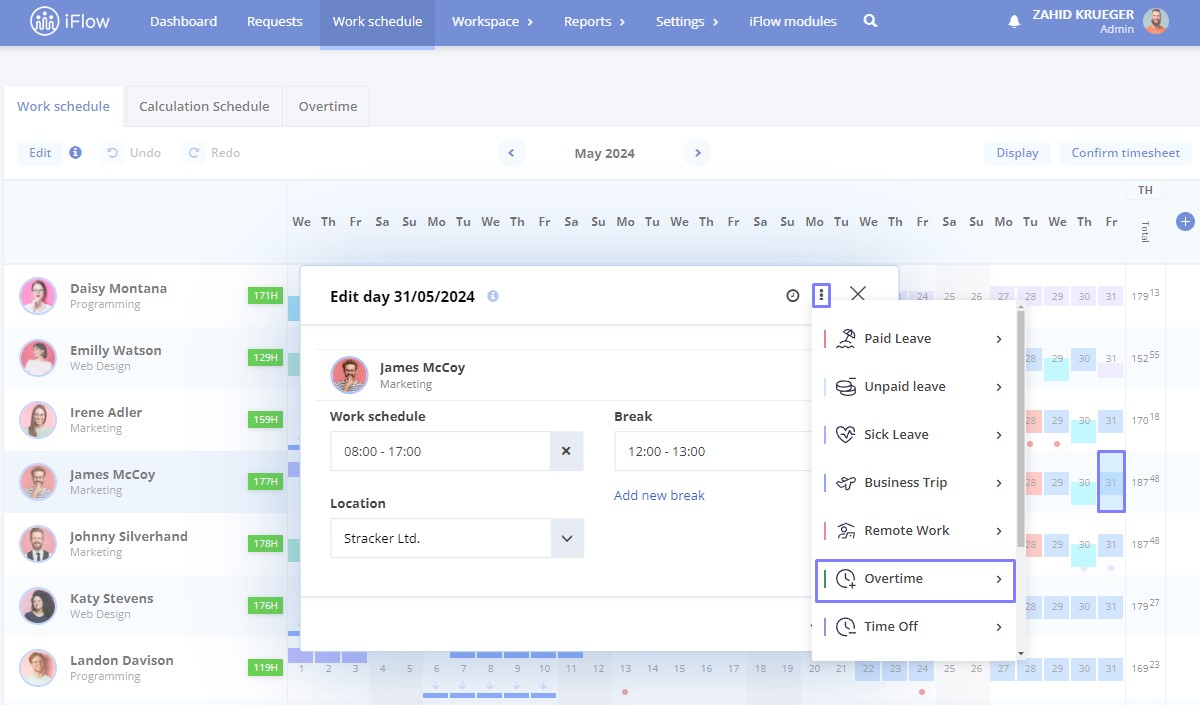Expand the Overtime submenu

point(915,580)
